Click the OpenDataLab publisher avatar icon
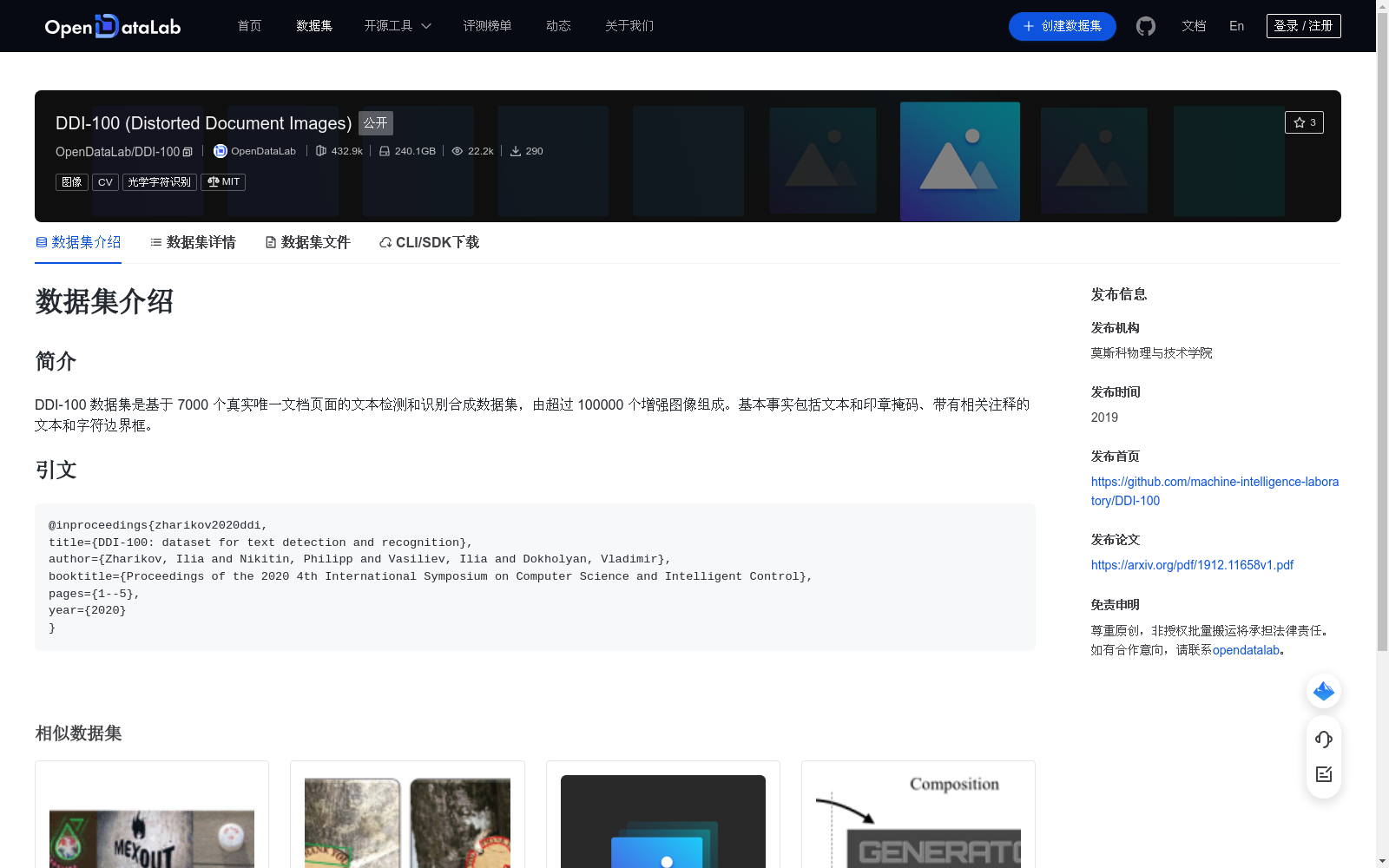1389x868 pixels. pyautogui.click(x=221, y=151)
